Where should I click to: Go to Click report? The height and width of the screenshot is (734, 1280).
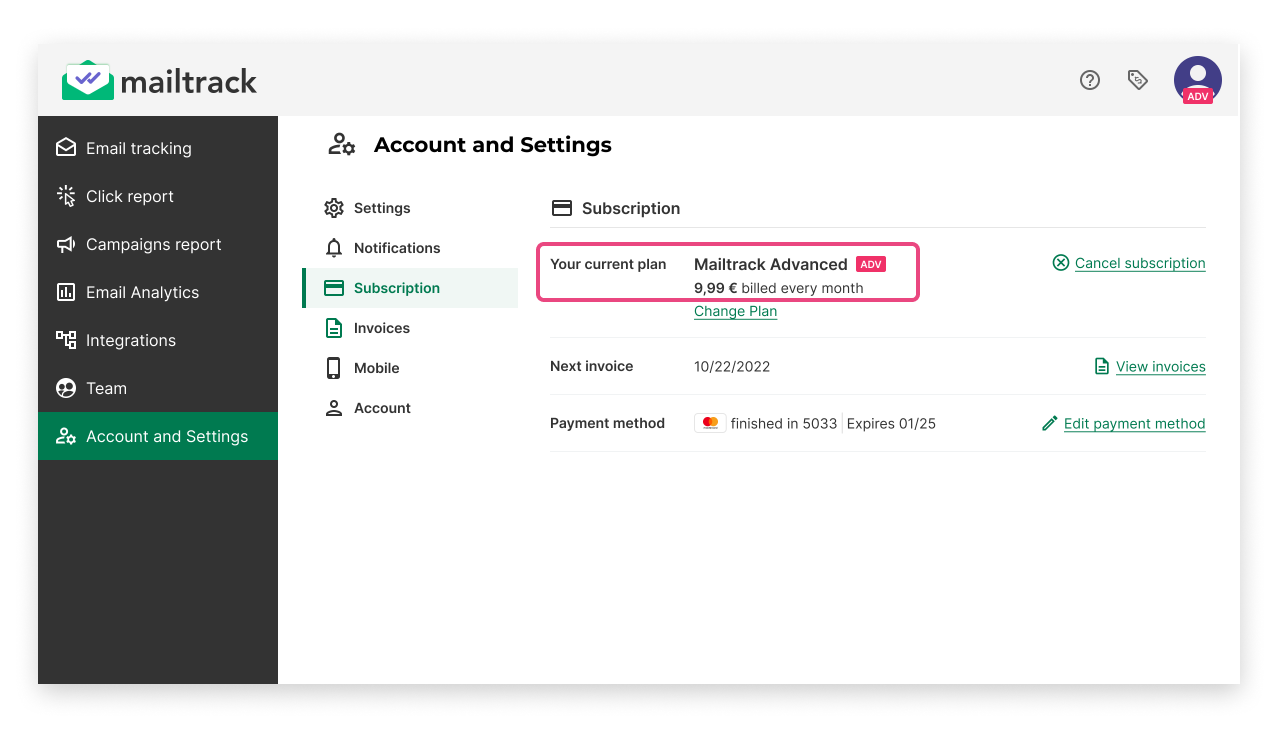129,196
